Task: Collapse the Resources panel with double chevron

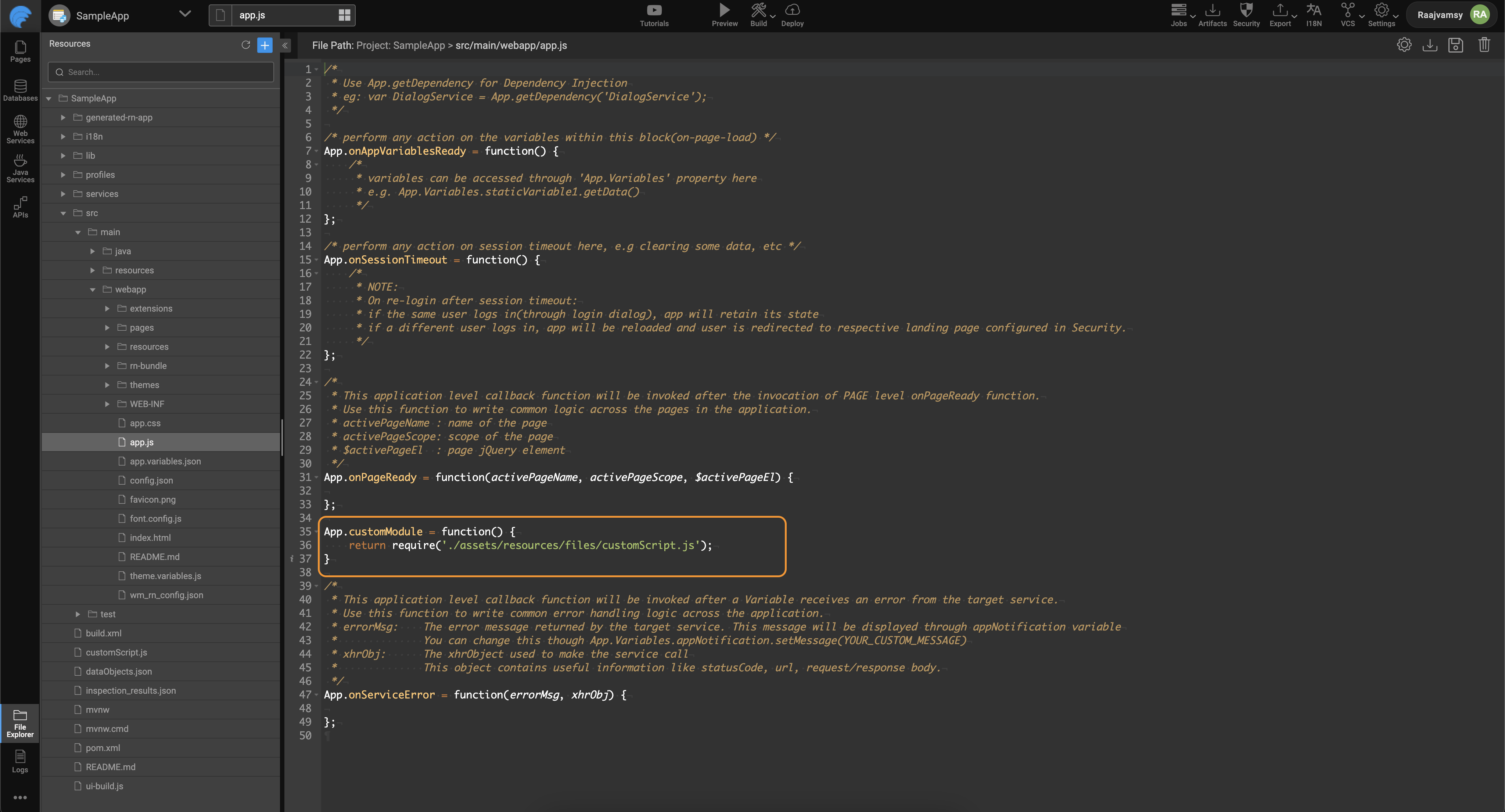Action: coord(284,45)
